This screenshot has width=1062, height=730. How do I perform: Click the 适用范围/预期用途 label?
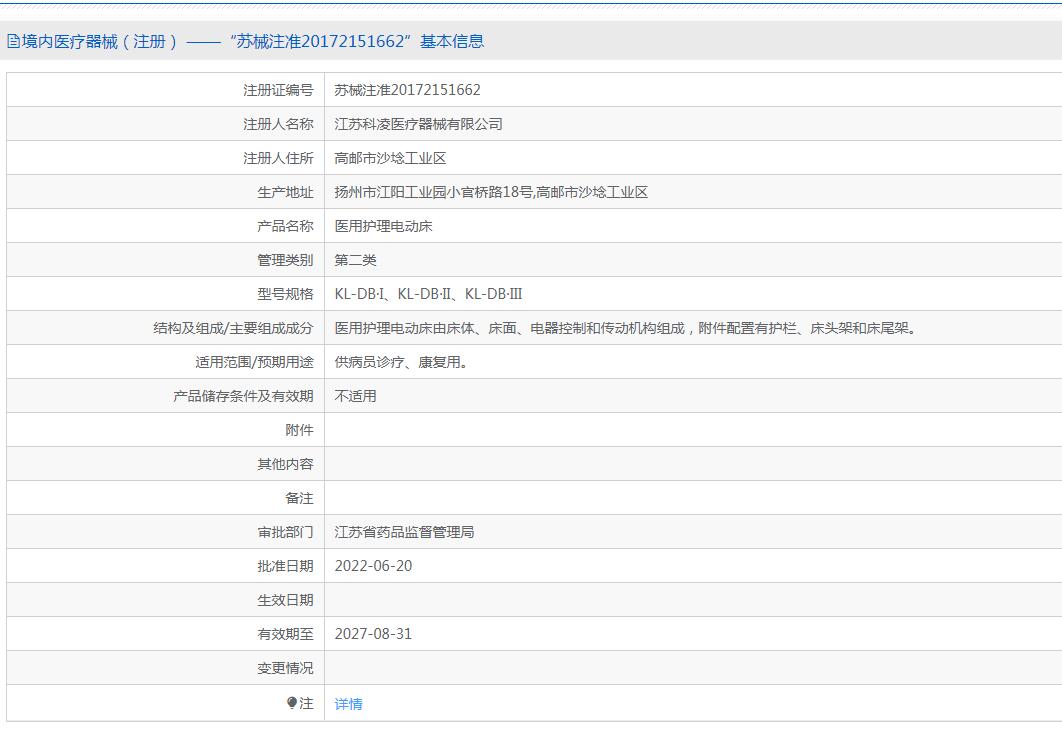[254, 362]
